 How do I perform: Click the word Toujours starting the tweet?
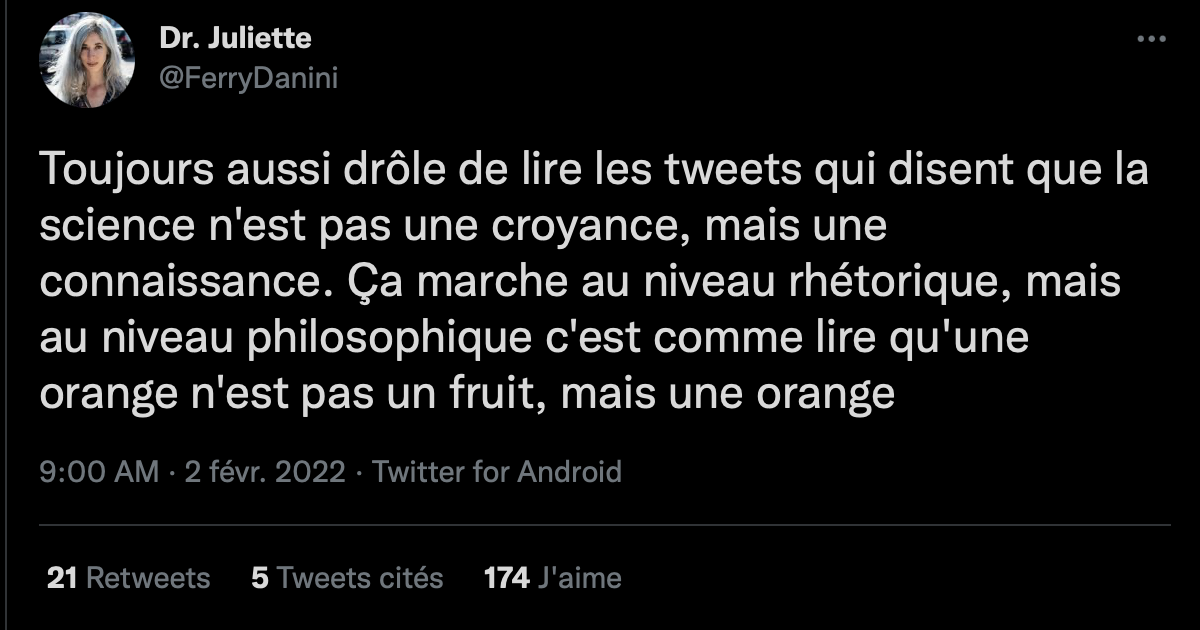pyautogui.click(x=112, y=173)
